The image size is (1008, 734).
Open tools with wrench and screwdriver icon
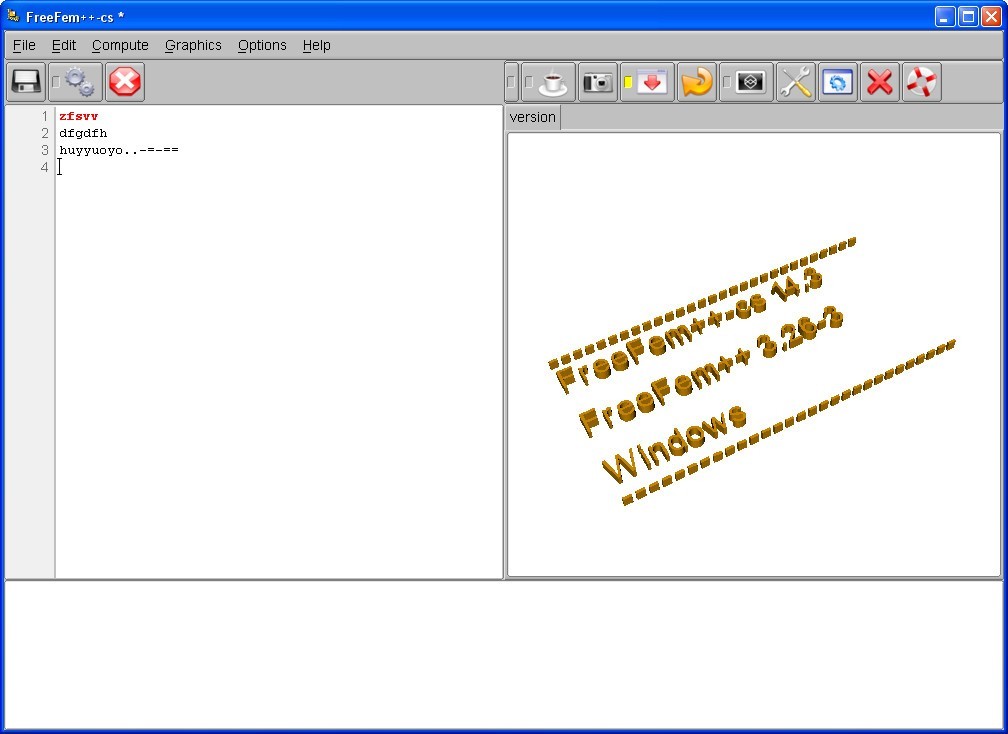pyautogui.click(x=796, y=82)
